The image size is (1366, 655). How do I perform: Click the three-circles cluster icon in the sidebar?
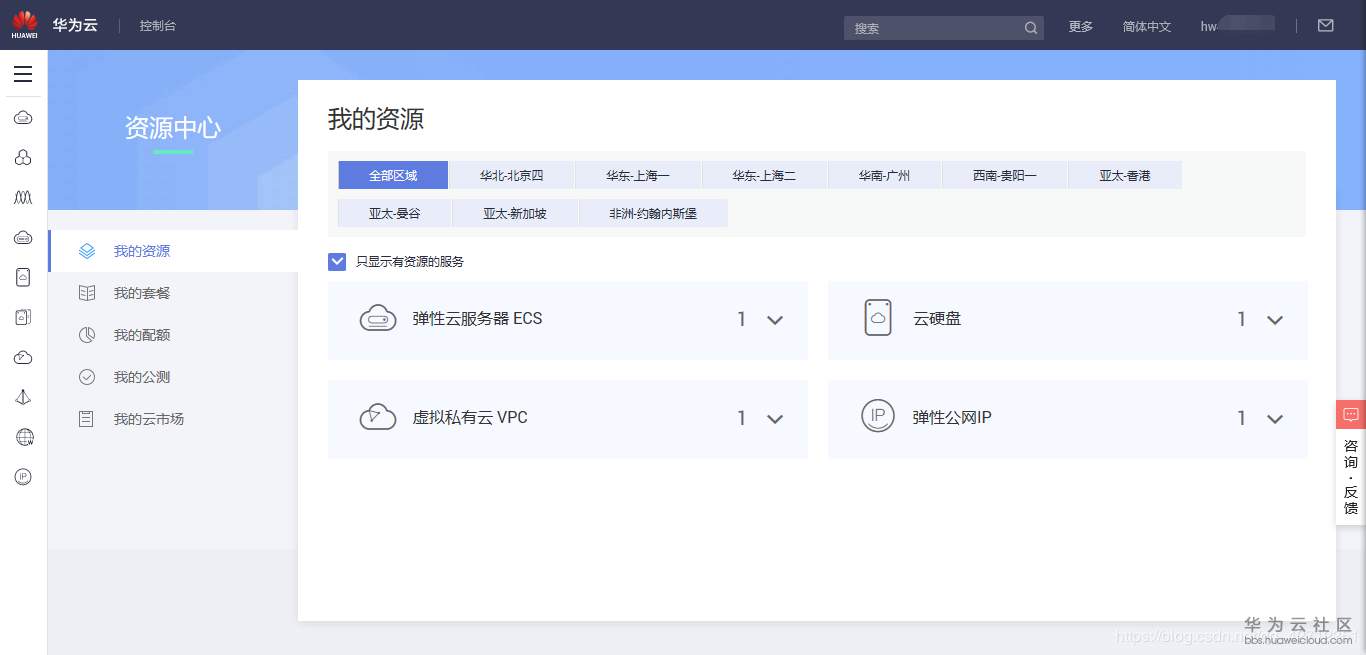tap(23, 158)
